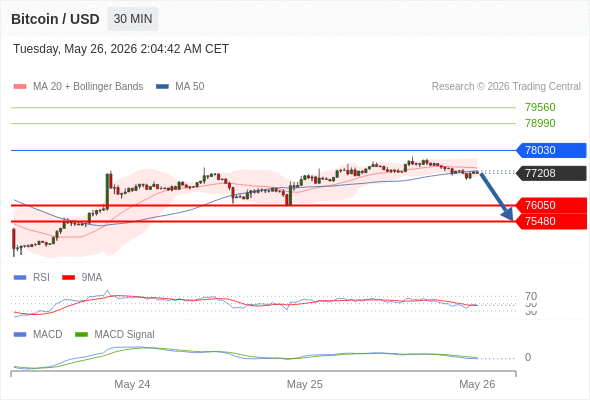Click the blue RSI legend swatch
Viewport: 590px width, 400px height.
pos(20,278)
